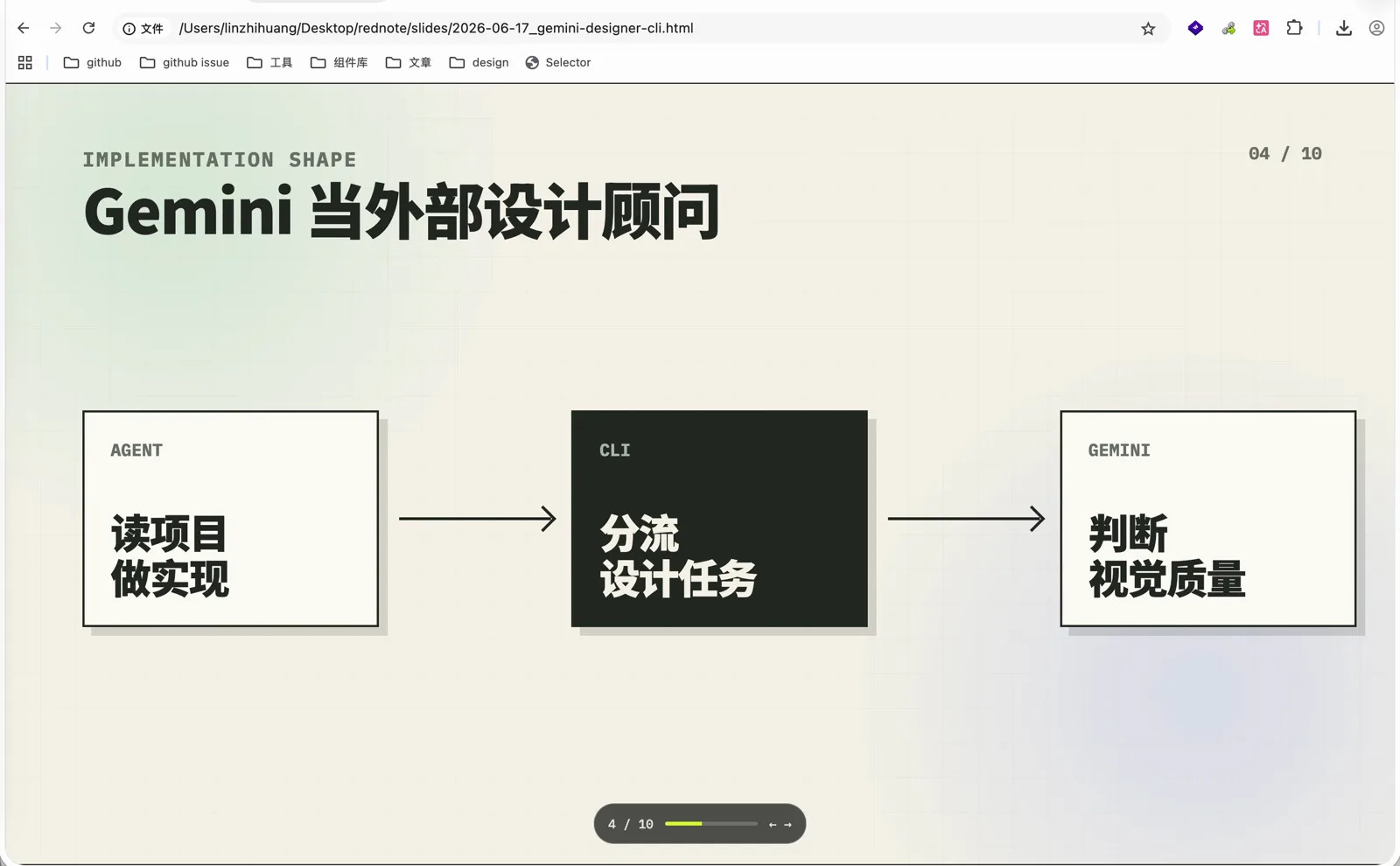Go back in browser history
The width and height of the screenshot is (1400, 866).
pos(24,28)
